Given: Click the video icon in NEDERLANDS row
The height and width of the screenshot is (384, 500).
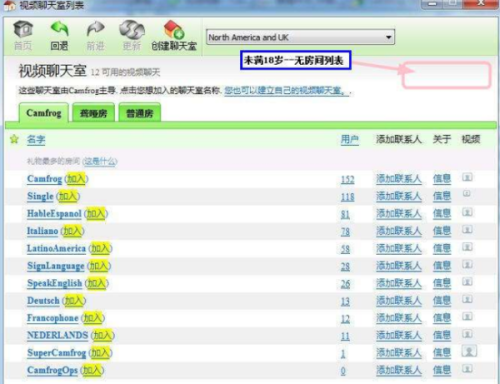Looking at the screenshot, I should click(467, 334).
